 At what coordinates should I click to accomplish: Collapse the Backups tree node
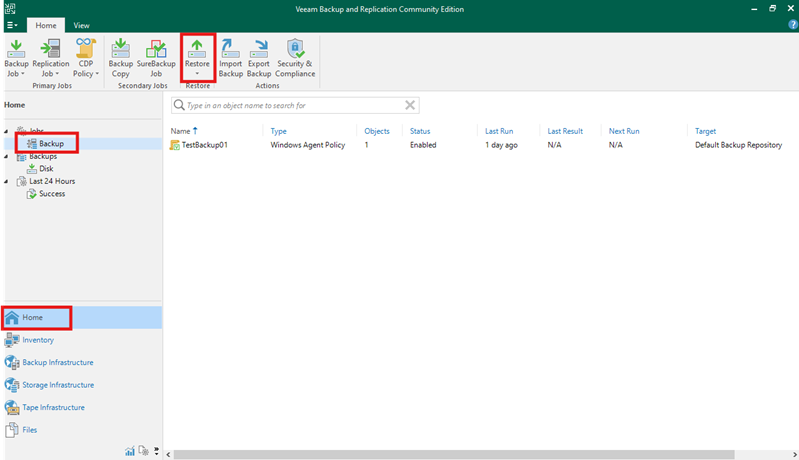point(6,157)
